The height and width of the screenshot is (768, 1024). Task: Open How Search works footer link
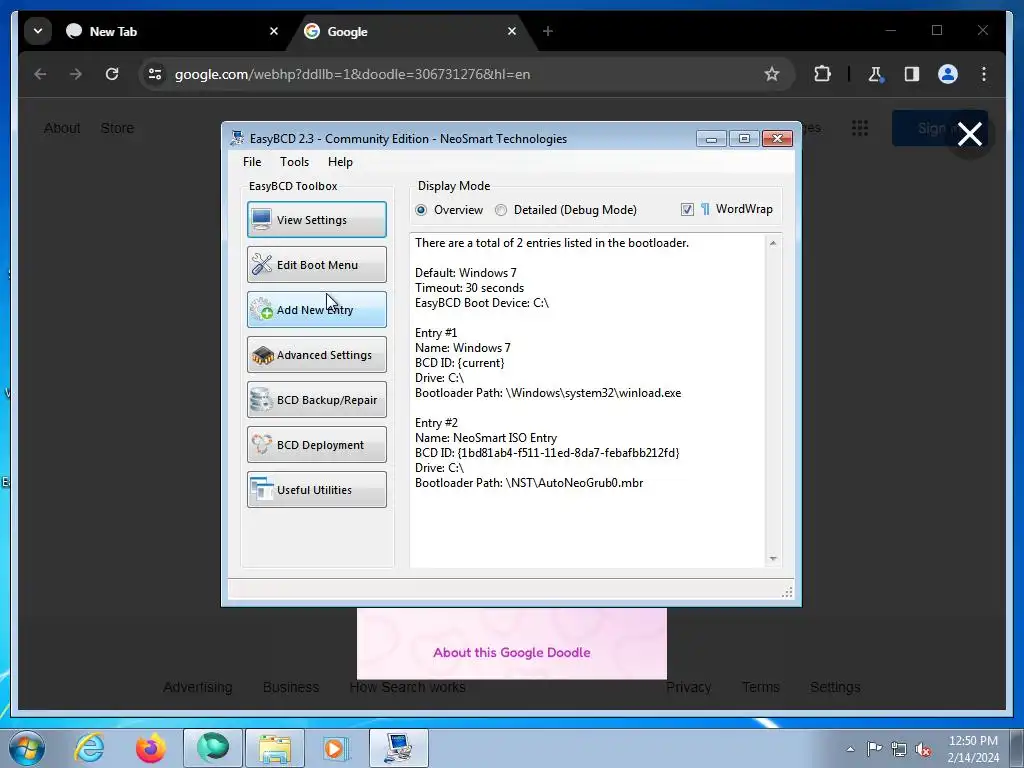(408, 687)
